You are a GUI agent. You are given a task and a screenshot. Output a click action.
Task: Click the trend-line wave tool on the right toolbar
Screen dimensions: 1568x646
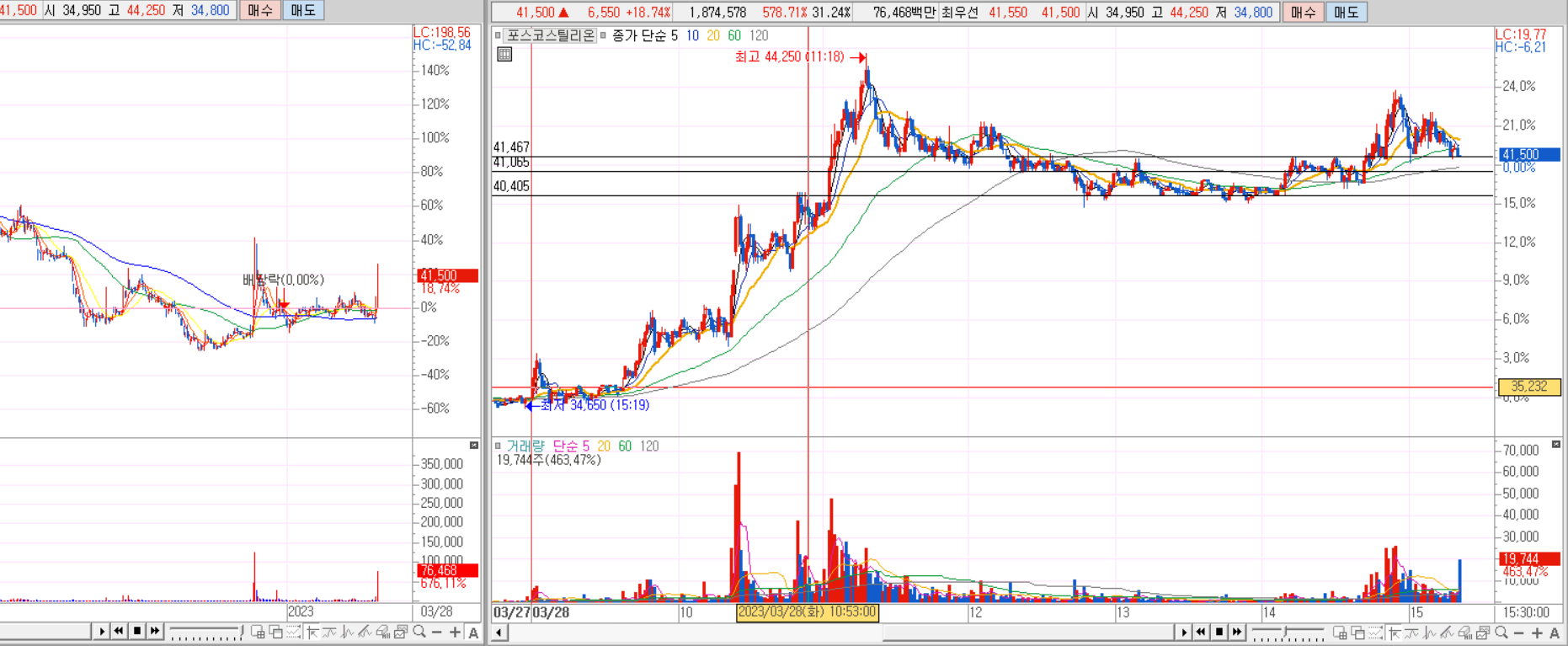[x=1411, y=633]
